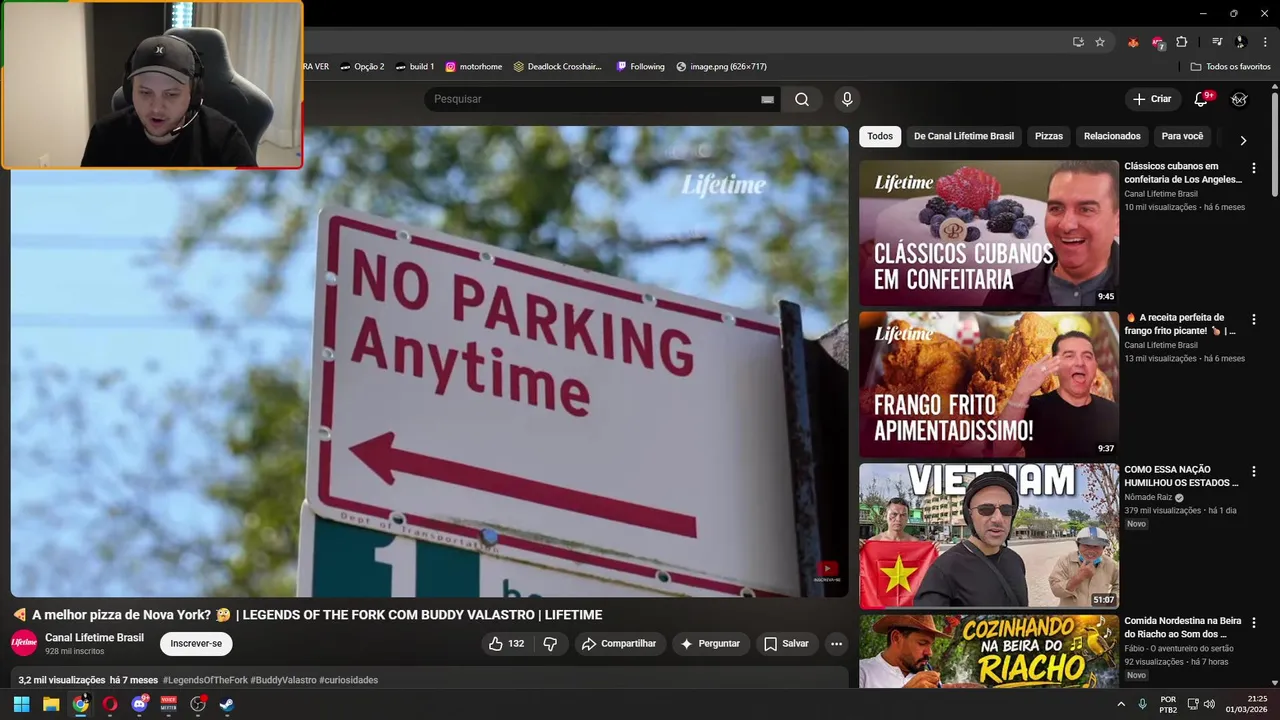Click Inscrever-se subscribe button

click(x=196, y=644)
